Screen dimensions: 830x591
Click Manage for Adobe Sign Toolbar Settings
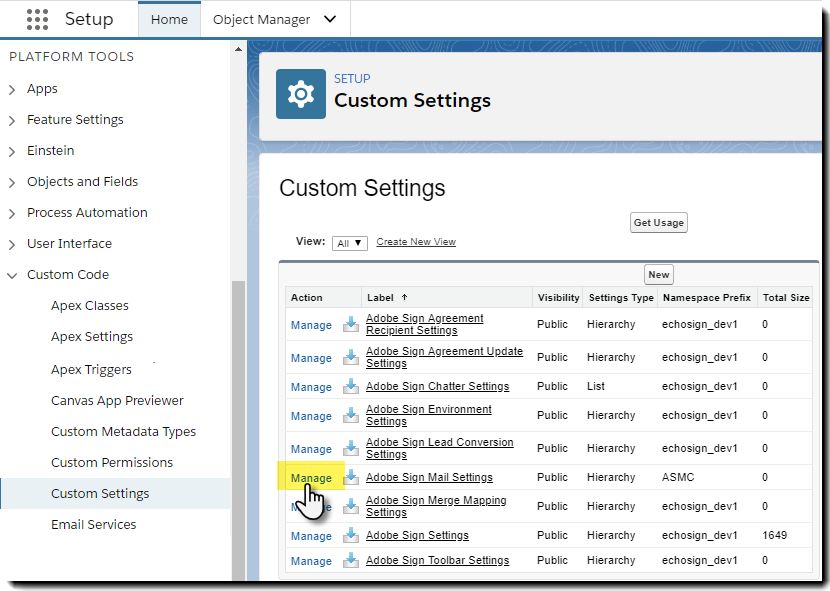311,561
